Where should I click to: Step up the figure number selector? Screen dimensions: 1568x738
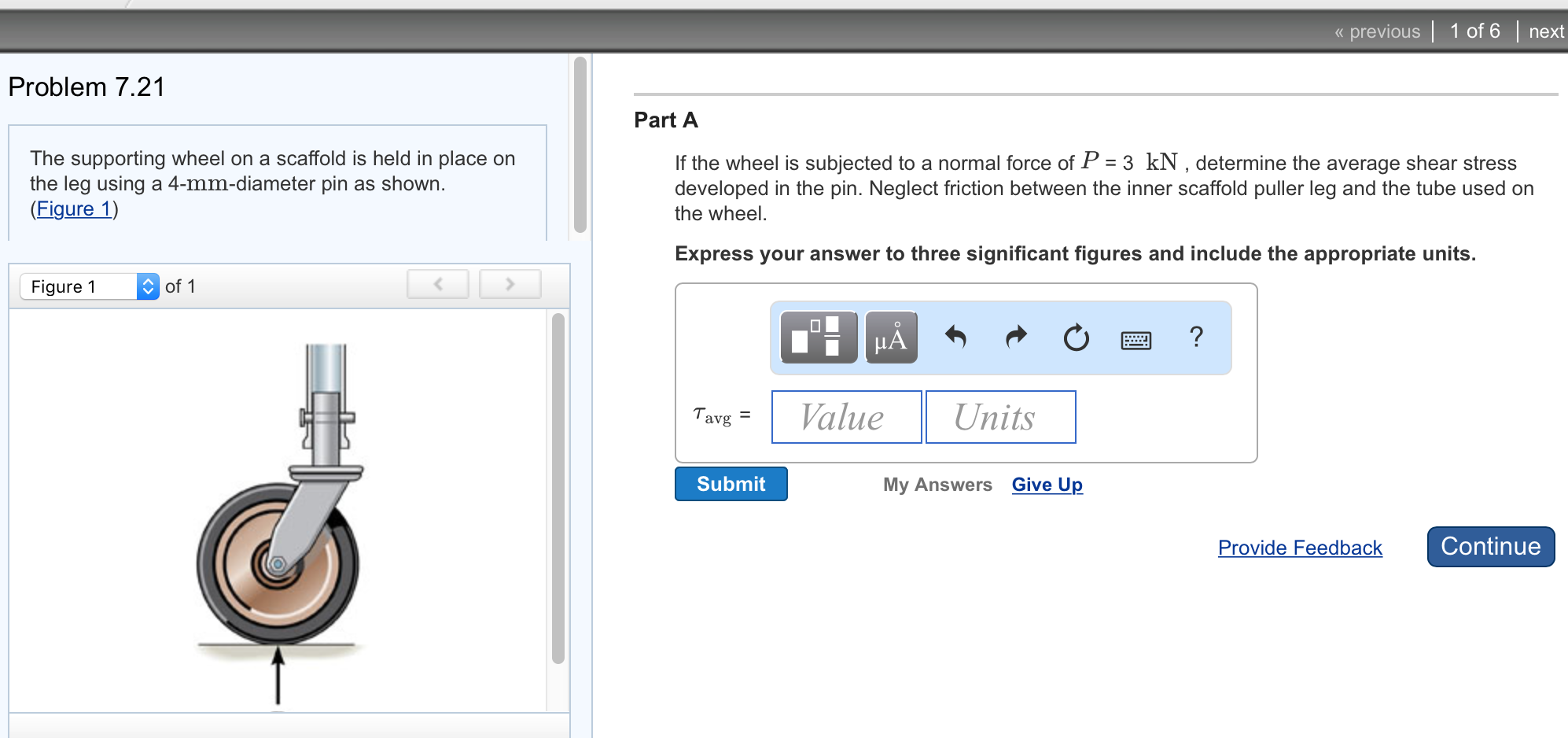(x=147, y=282)
